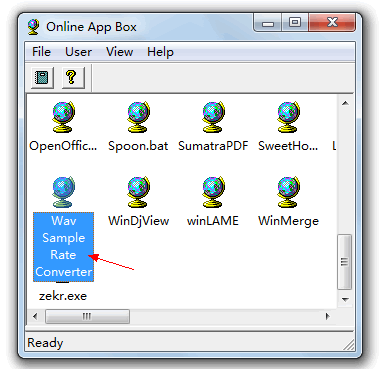The height and width of the screenshot is (369, 384).
Task: Click the vertical scrollbar down arrow
Action: coord(345,300)
